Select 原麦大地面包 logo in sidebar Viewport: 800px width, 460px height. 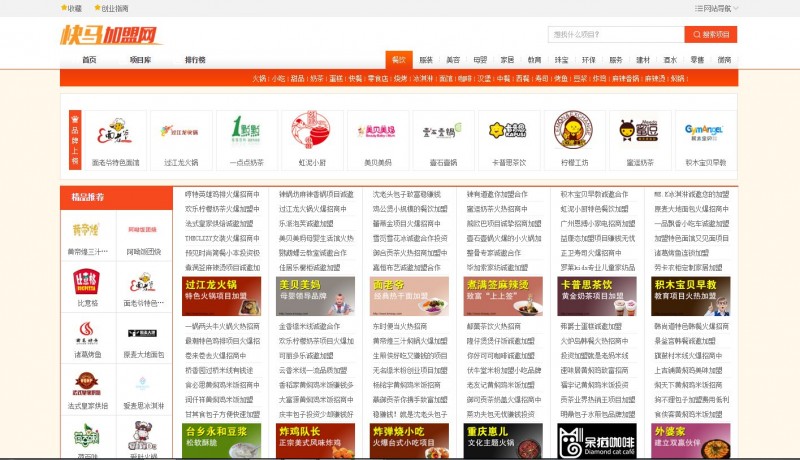point(143,334)
